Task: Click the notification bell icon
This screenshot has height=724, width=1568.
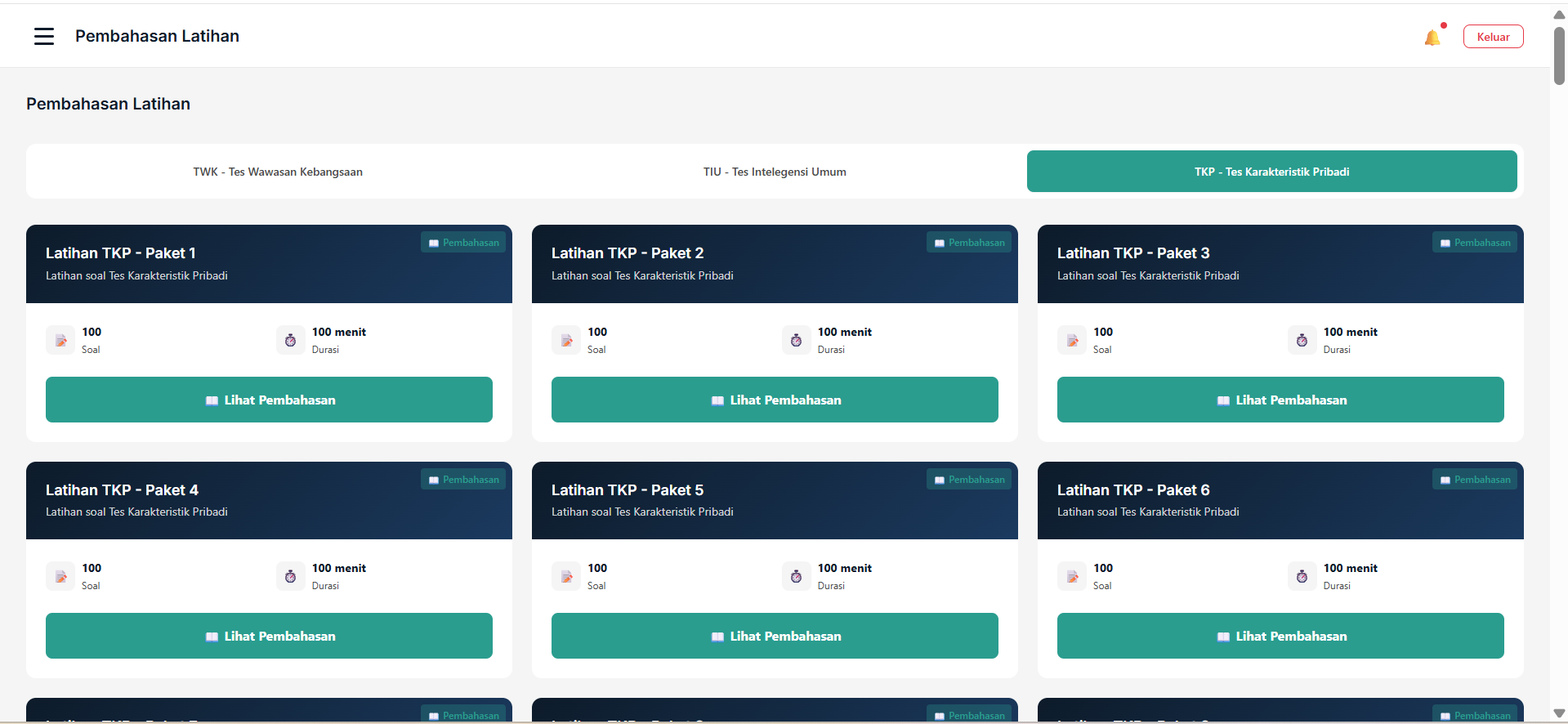Action: (1432, 38)
